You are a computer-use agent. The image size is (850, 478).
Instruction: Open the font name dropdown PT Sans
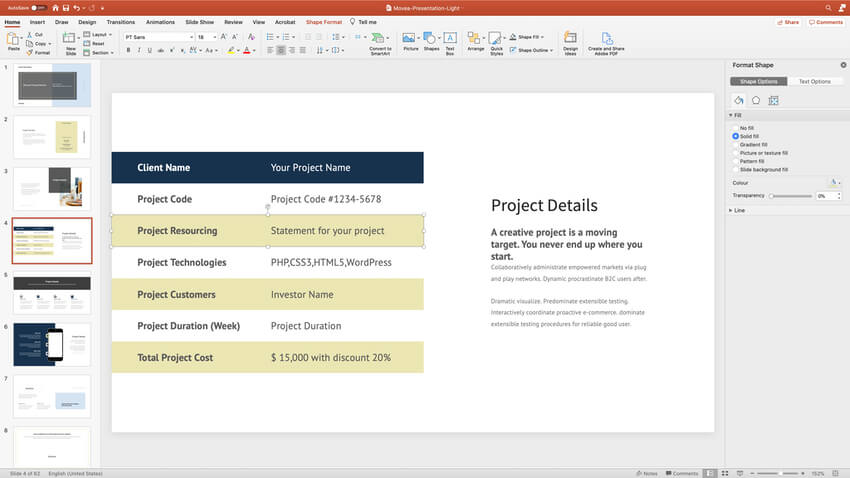point(158,37)
